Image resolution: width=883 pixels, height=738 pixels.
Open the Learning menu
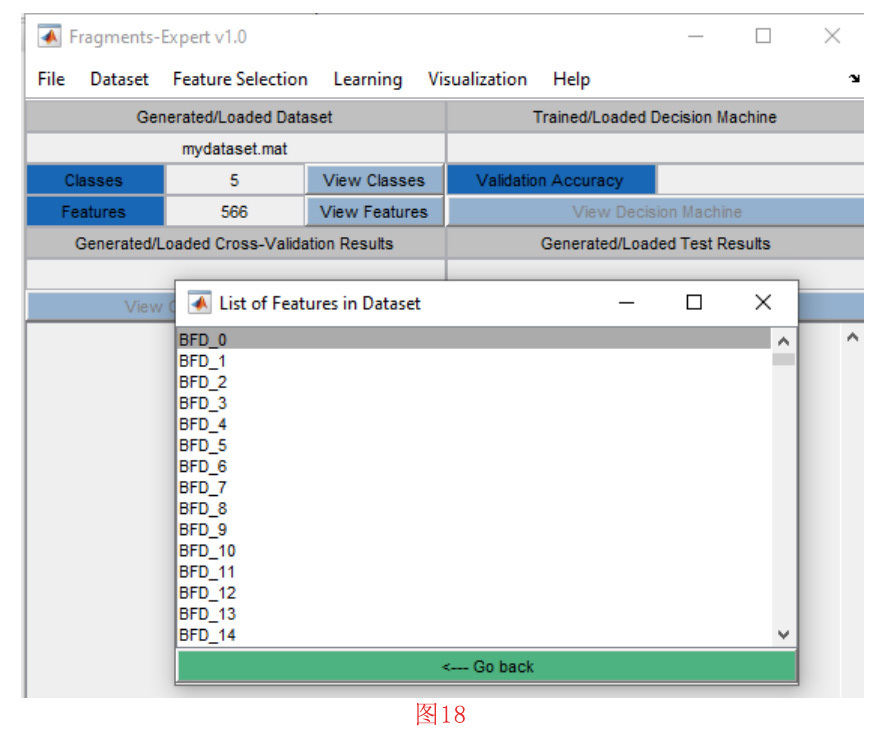point(367,79)
